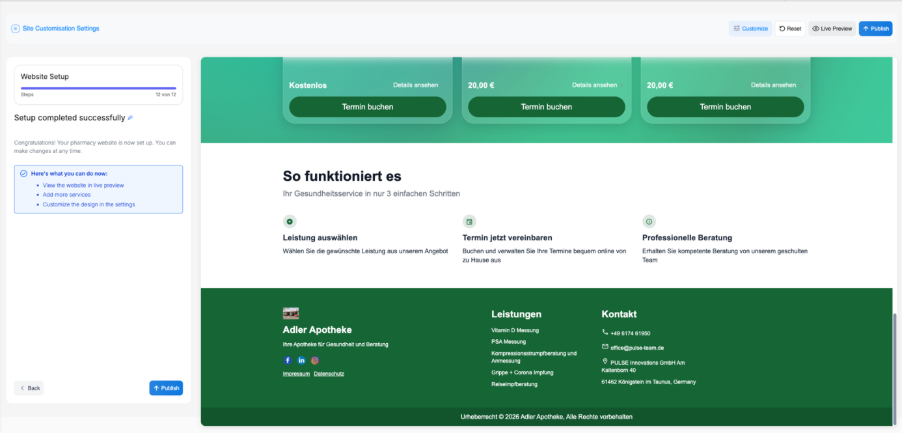Click 'Add more services' list item
This screenshot has height=433, width=903.
tap(67, 195)
